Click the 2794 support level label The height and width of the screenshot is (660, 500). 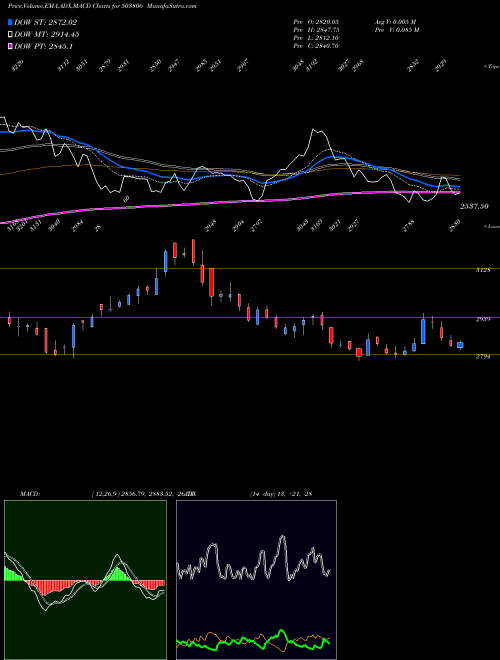click(x=483, y=357)
